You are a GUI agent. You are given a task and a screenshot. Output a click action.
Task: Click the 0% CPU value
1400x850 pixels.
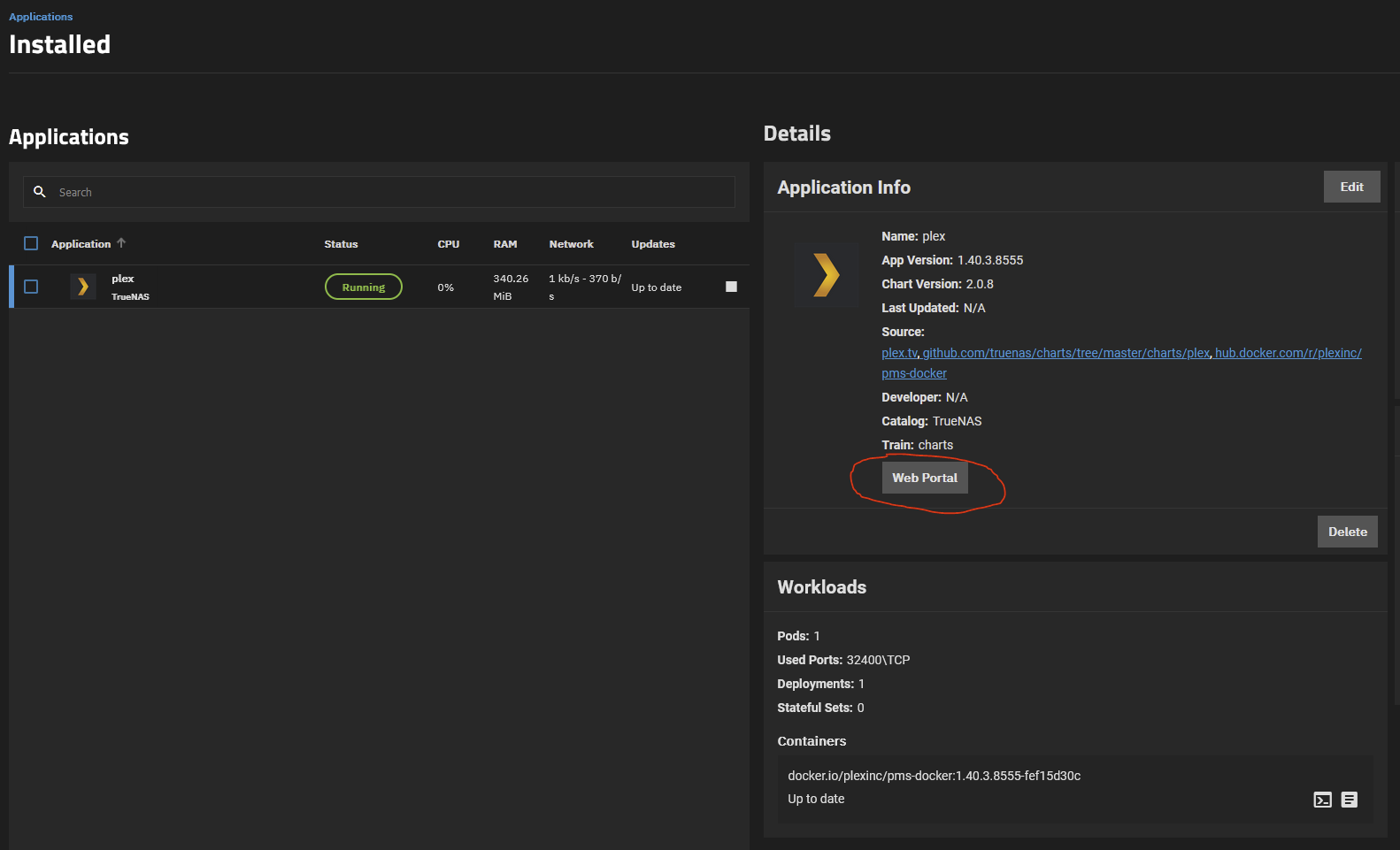(x=445, y=287)
